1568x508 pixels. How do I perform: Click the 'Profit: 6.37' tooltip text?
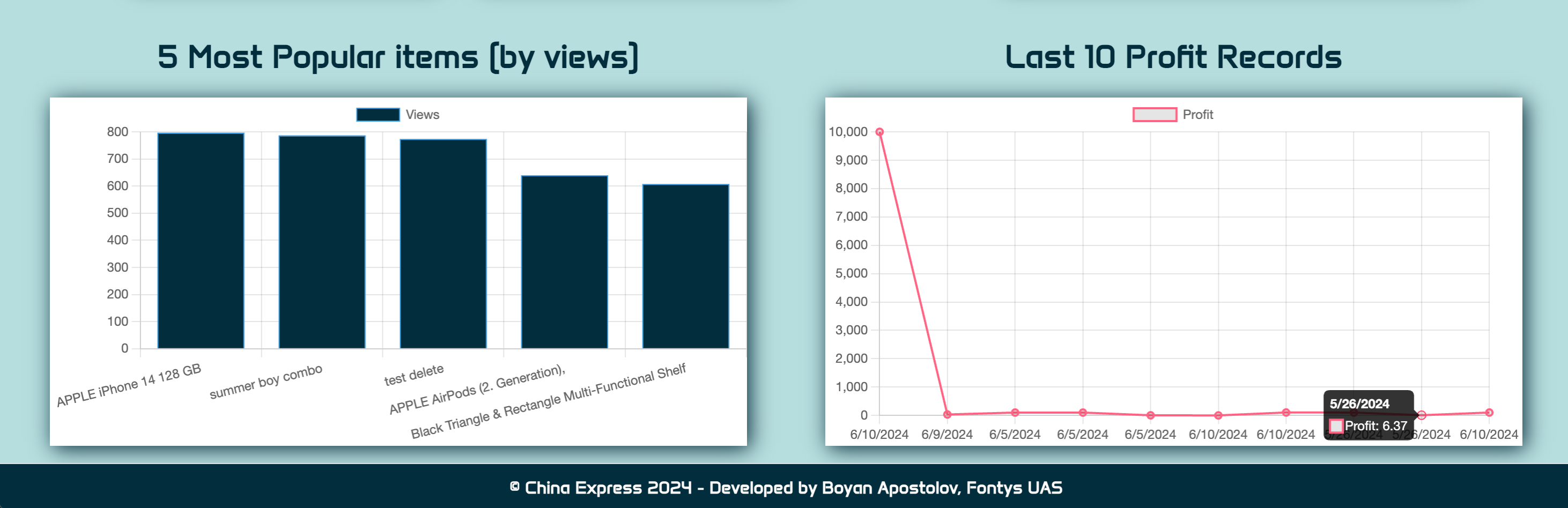click(1375, 426)
